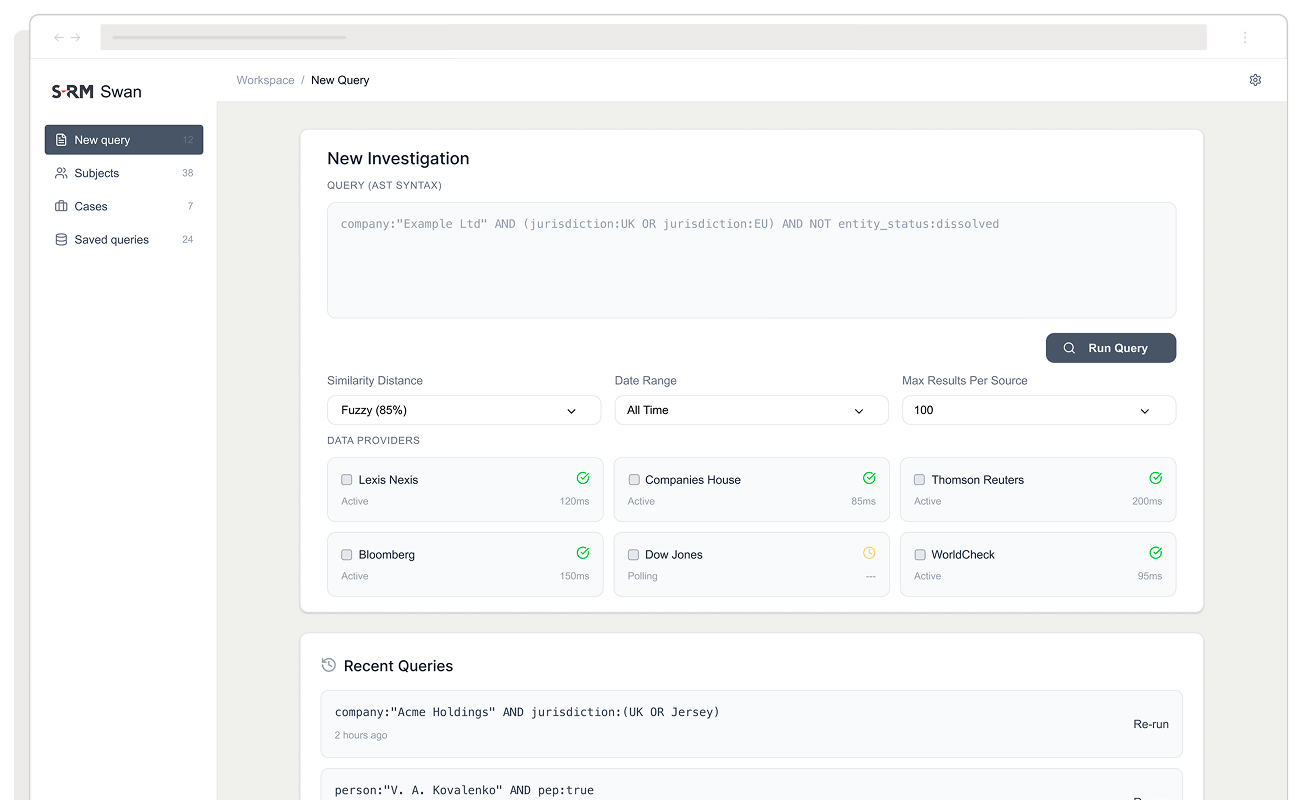Open Cases in the sidebar
The image size is (1300, 800).
(x=124, y=206)
